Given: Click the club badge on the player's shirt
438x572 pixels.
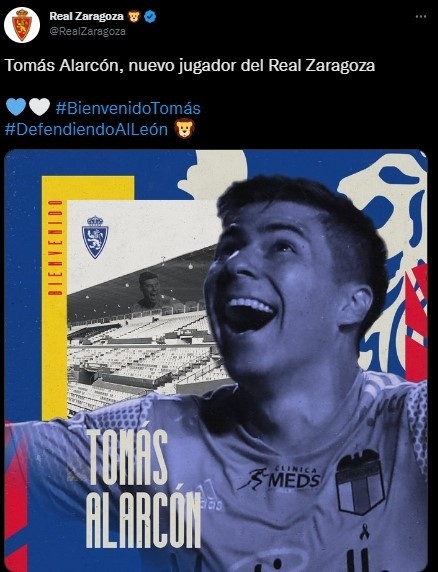Looking at the screenshot, I should coord(360,482).
